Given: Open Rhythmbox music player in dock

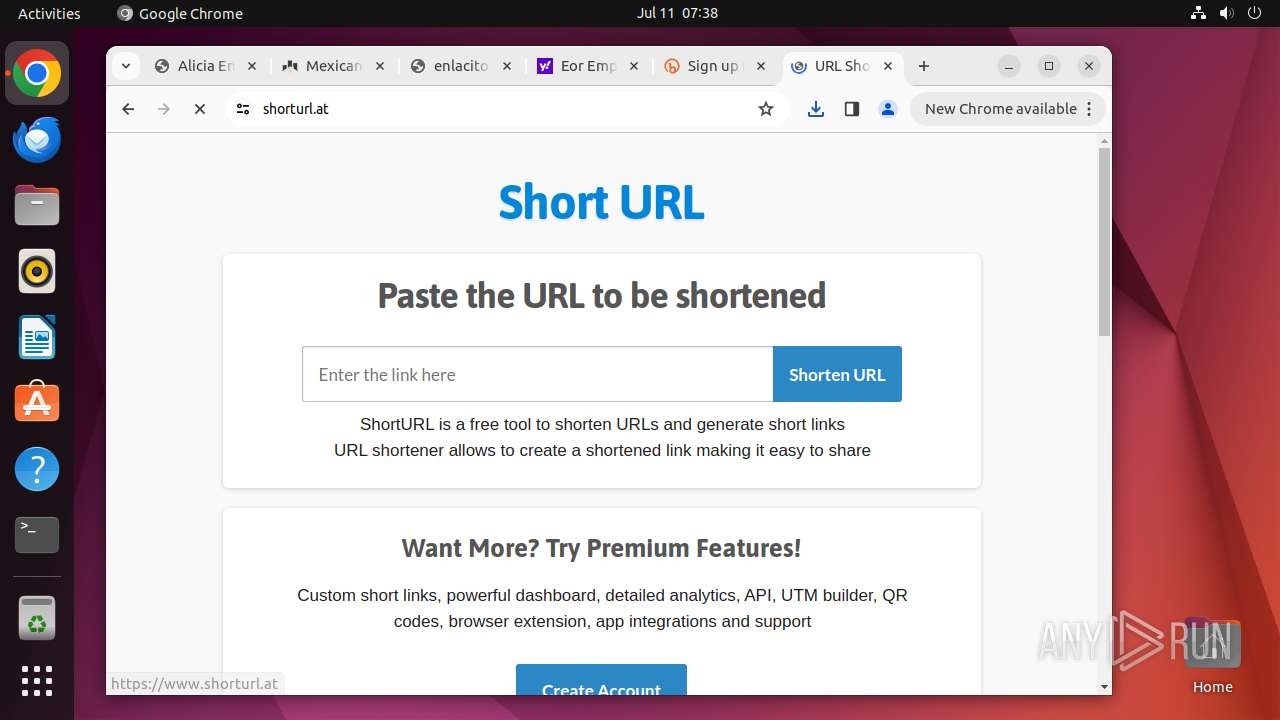Looking at the screenshot, I should (37, 272).
